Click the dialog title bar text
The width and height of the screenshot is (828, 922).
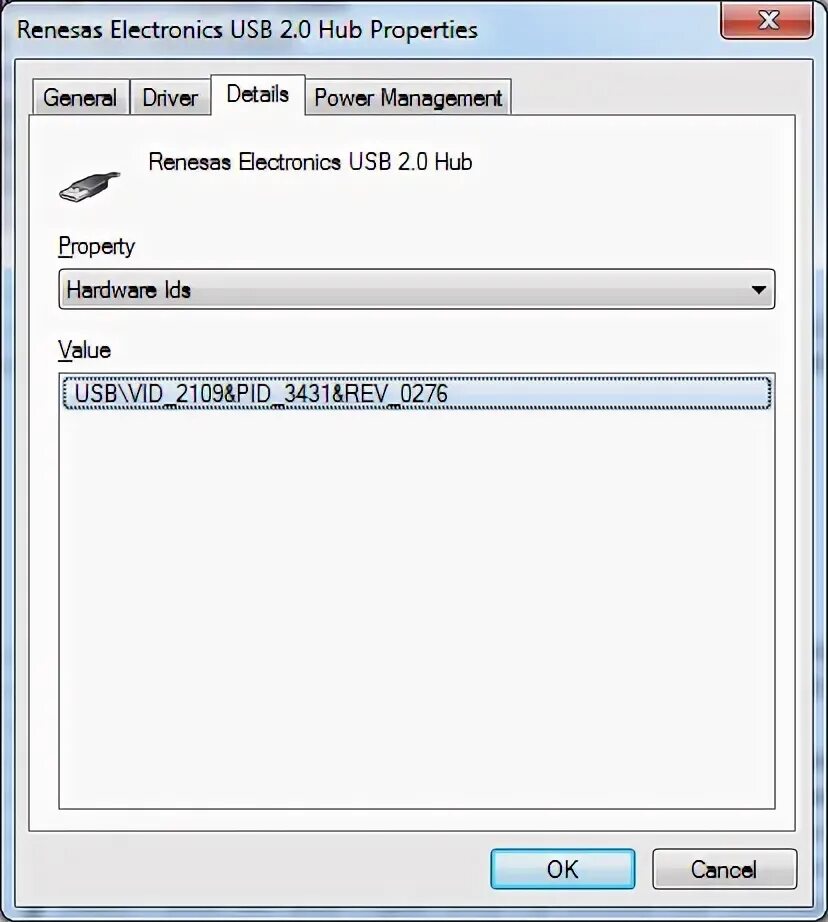click(x=248, y=29)
